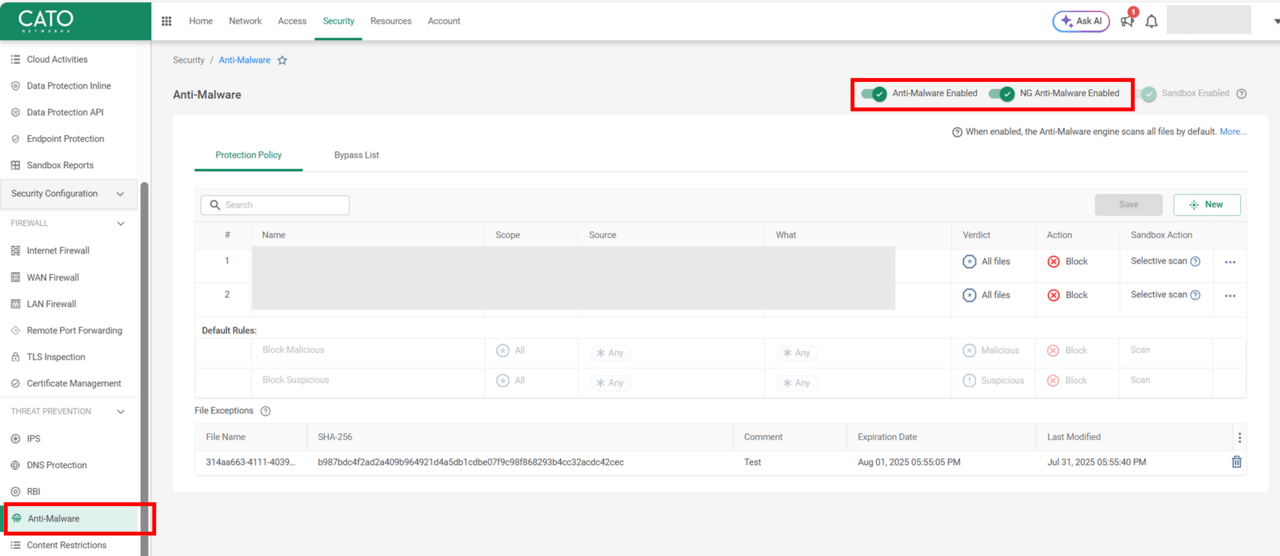The width and height of the screenshot is (1280, 556).
Task: Open the Account menu
Action: point(444,21)
